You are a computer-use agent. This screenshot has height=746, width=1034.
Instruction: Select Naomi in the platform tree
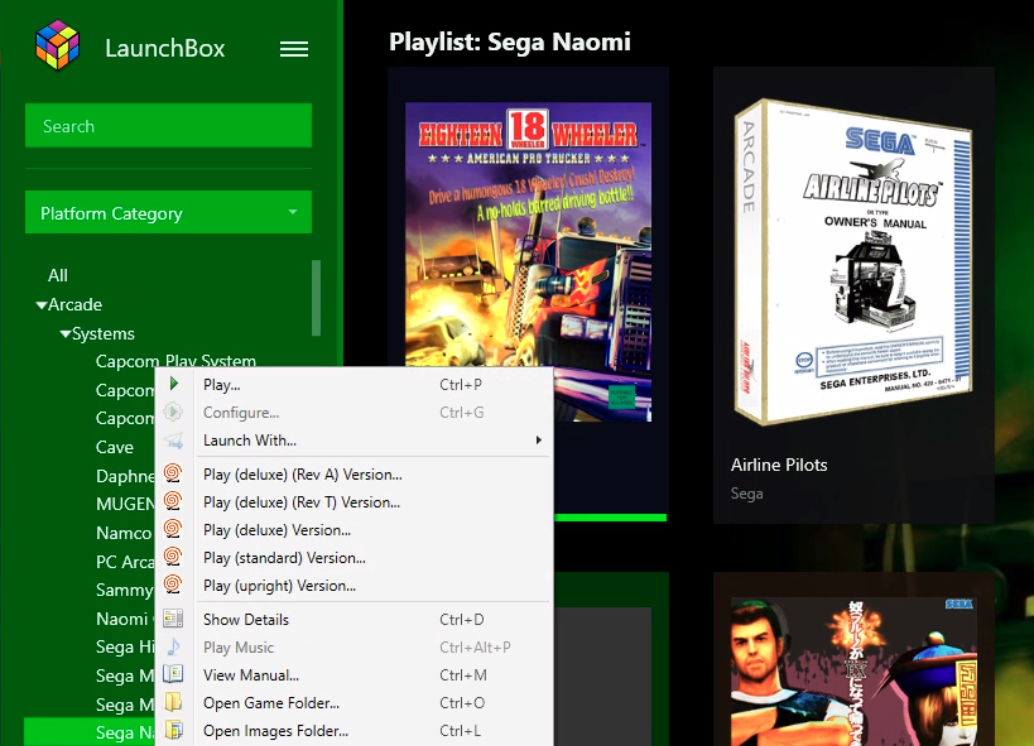pos(122,619)
